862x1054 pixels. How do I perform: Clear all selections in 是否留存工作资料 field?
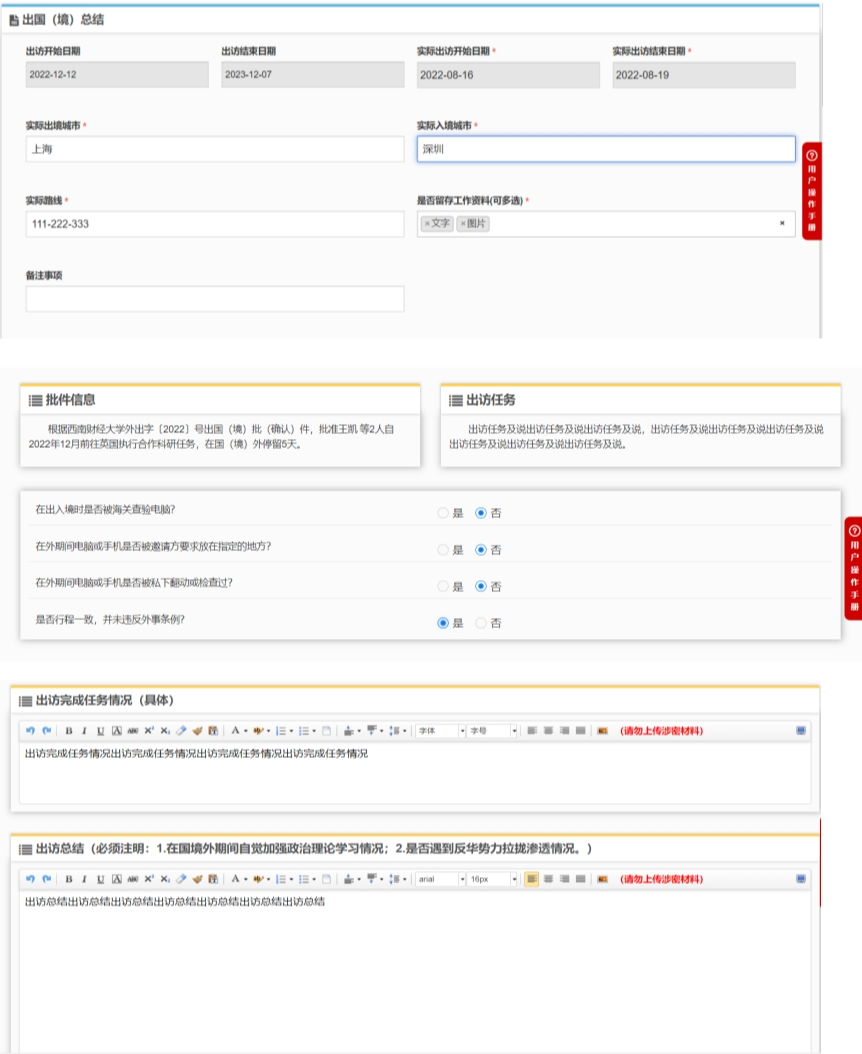click(782, 223)
